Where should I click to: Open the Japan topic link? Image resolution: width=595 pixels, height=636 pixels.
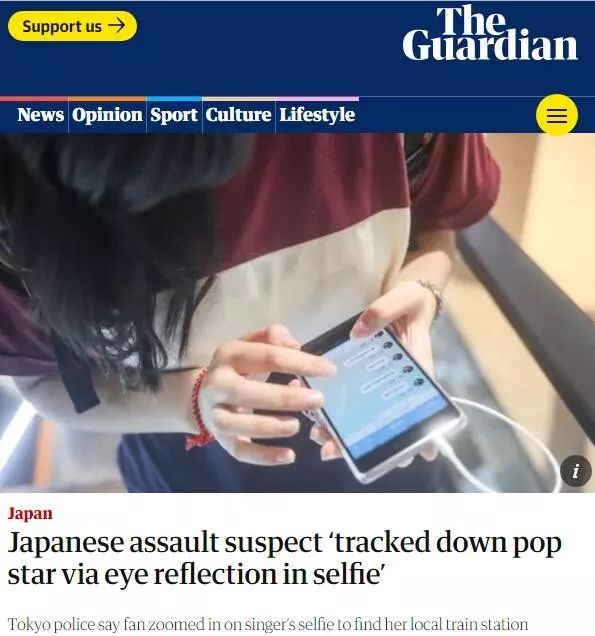click(30, 514)
